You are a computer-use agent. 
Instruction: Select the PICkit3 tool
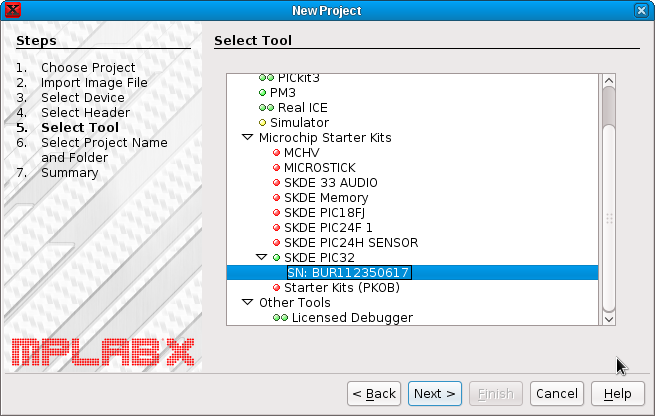[x=299, y=78]
